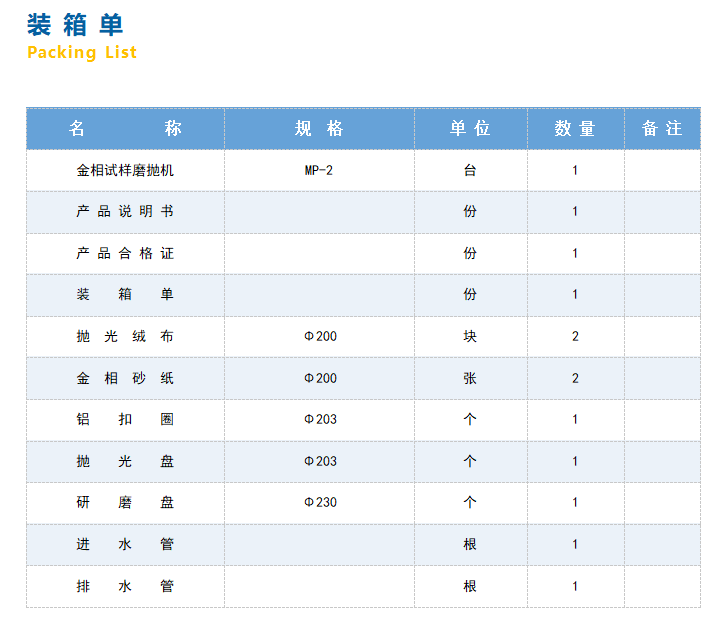
Task: Click unit 份 in 产品说明书 row
Action: (x=471, y=212)
